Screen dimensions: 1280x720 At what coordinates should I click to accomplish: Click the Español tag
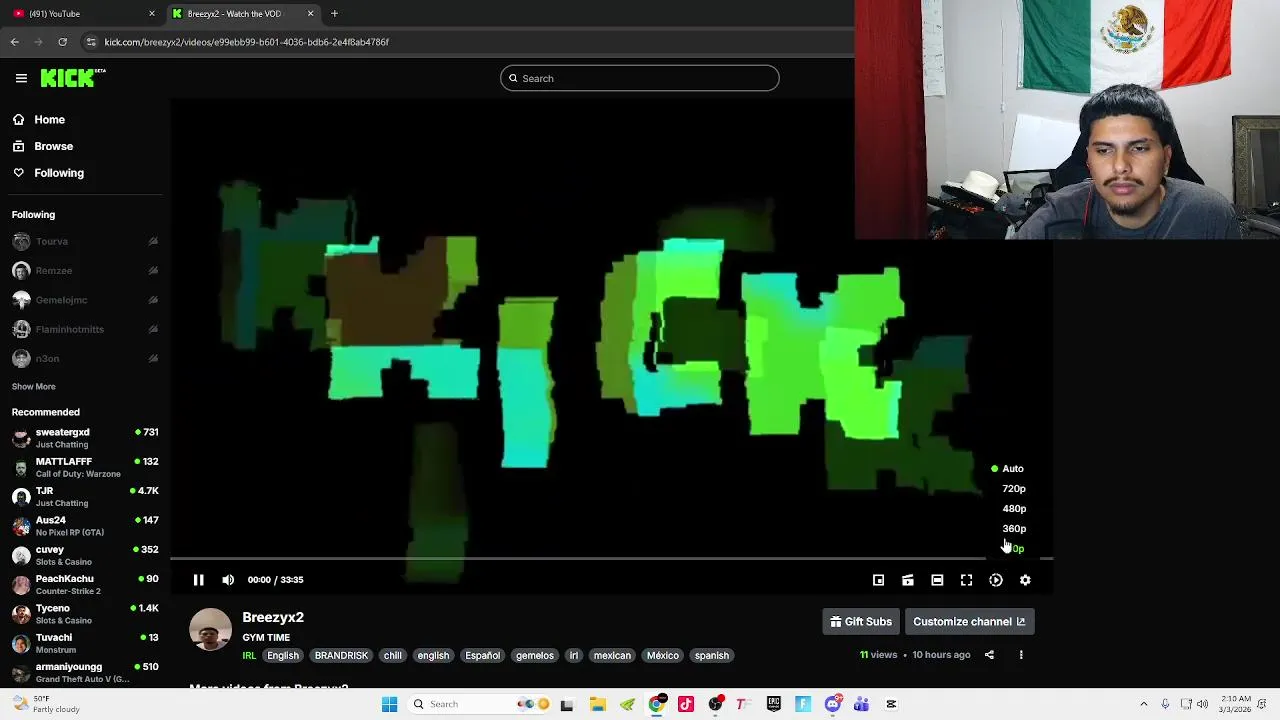coord(482,656)
